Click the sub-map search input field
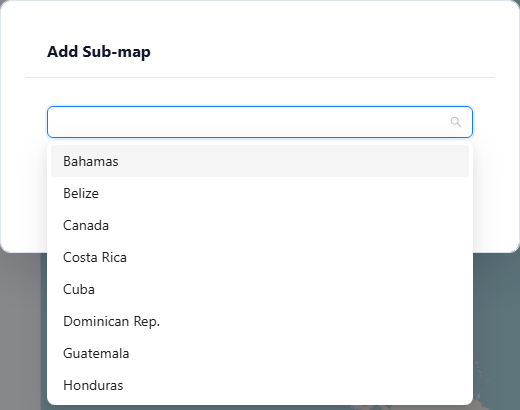 click(260, 122)
